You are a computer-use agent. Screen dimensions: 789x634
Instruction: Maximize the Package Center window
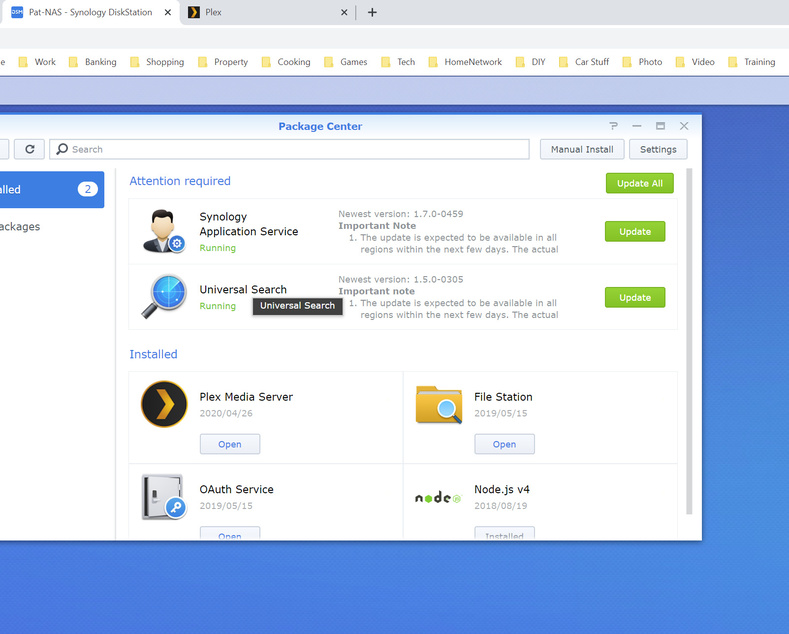(x=660, y=126)
